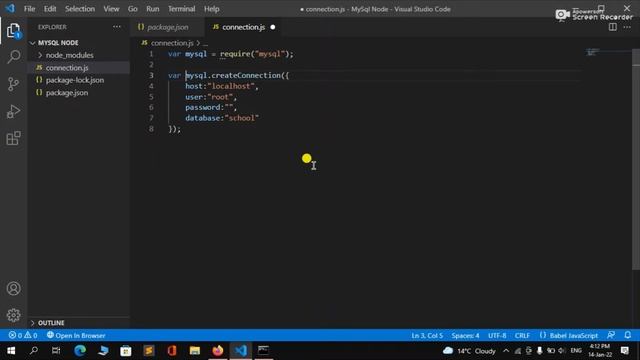
Task: Open terminal window from taskbar
Action: (x=263, y=351)
